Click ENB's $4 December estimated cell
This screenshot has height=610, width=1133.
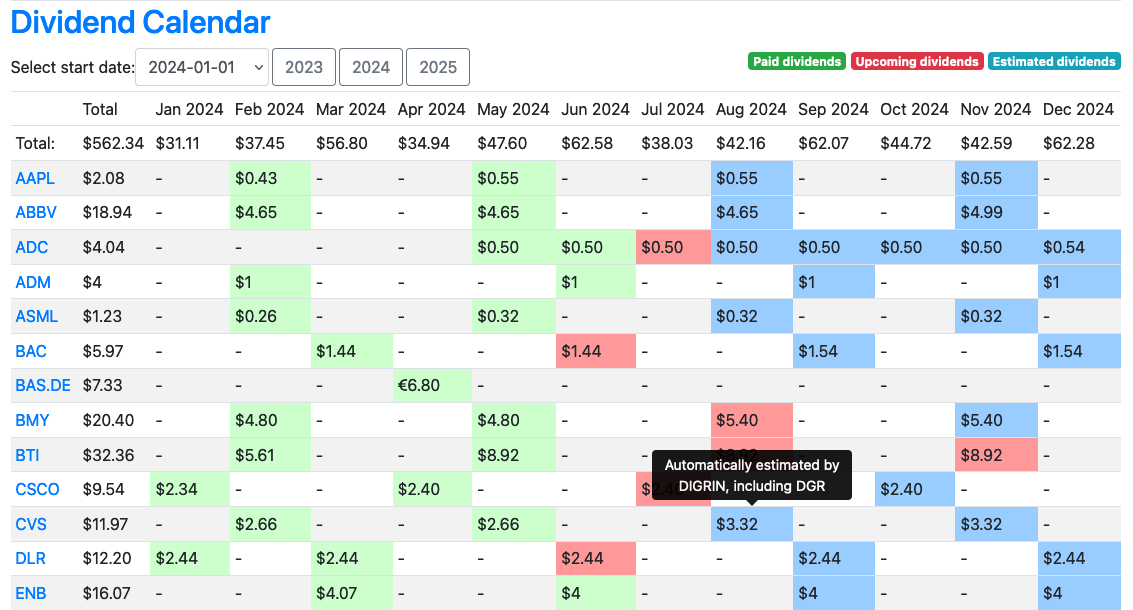pyautogui.click(x=1079, y=593)
